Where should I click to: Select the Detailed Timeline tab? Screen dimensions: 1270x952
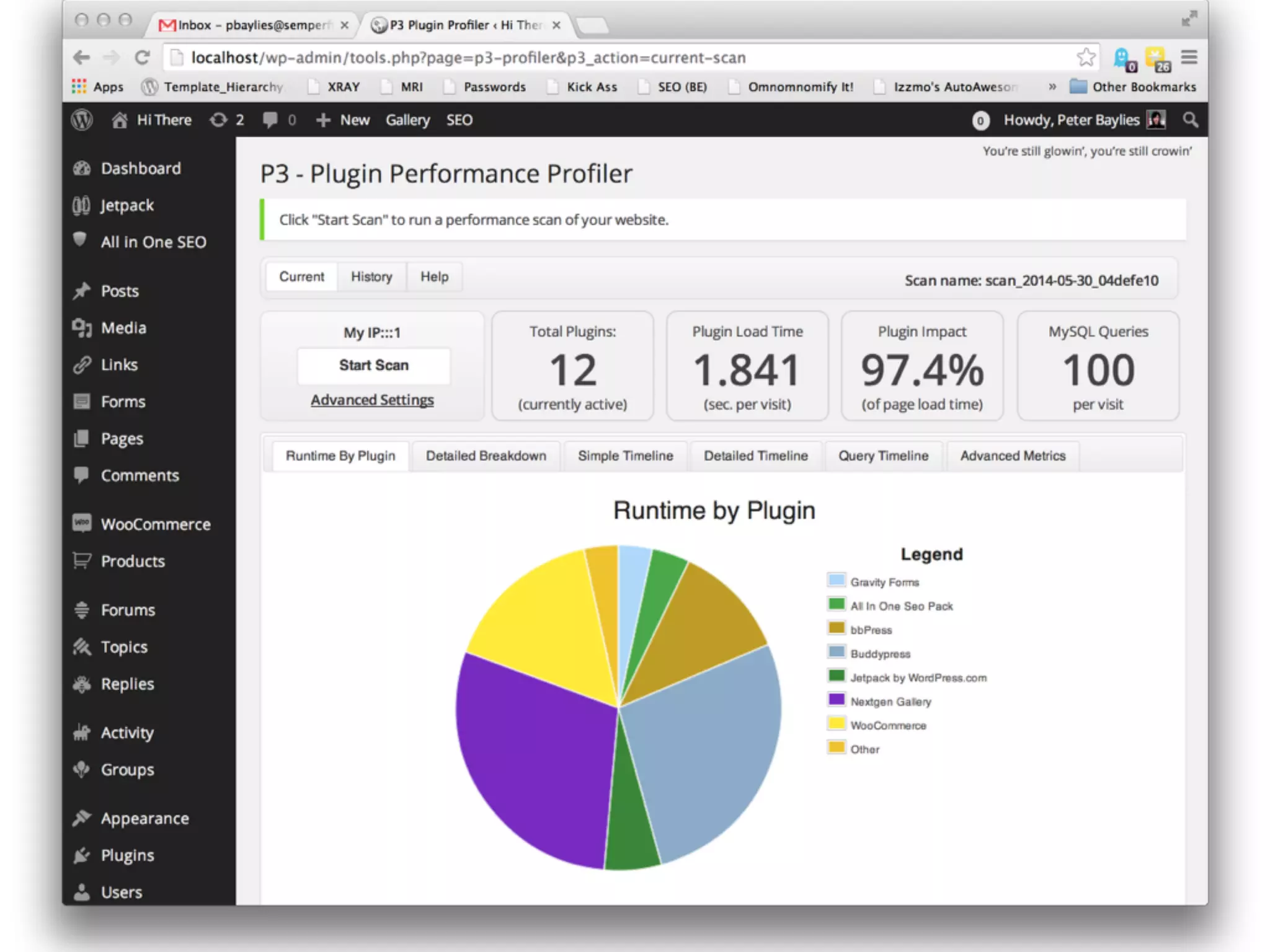(x=755, y=456)
